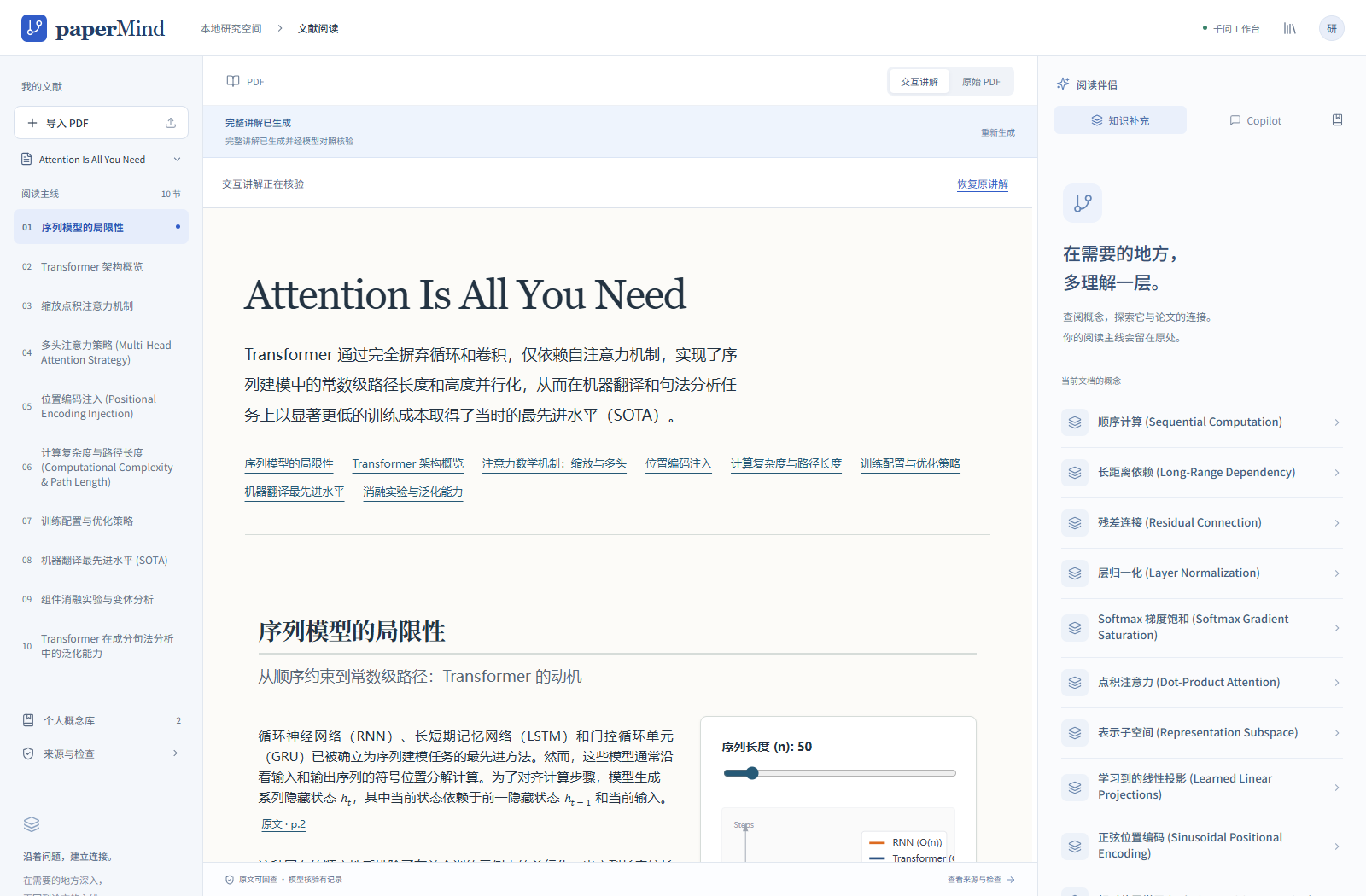This screenshot has width=1366, height=896.
Task: Click layers icon for Softmax 梯度饱和 concept
Action: click(x=1075, y=628)
